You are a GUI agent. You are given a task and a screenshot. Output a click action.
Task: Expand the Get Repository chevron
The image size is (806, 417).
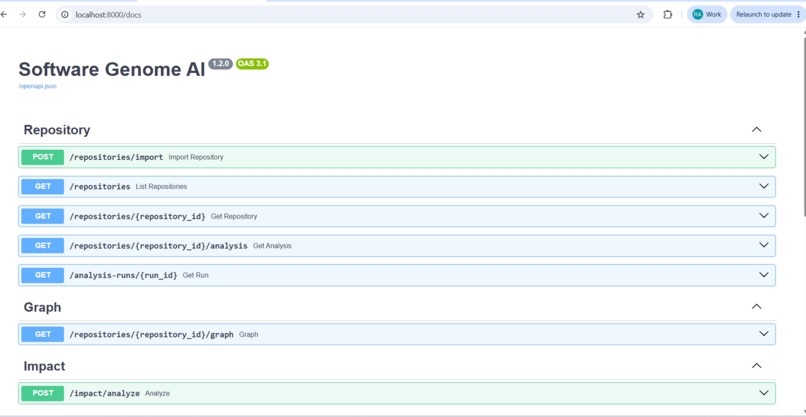(x=764, y=216)
